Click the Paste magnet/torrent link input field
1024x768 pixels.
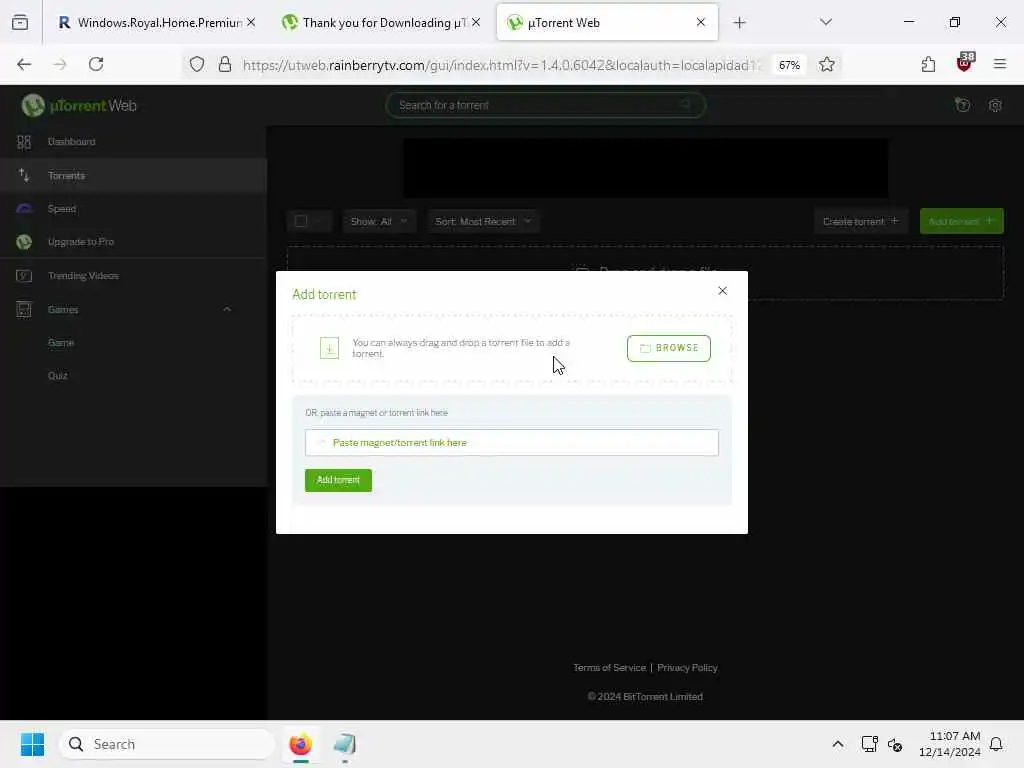click(511, 443)
